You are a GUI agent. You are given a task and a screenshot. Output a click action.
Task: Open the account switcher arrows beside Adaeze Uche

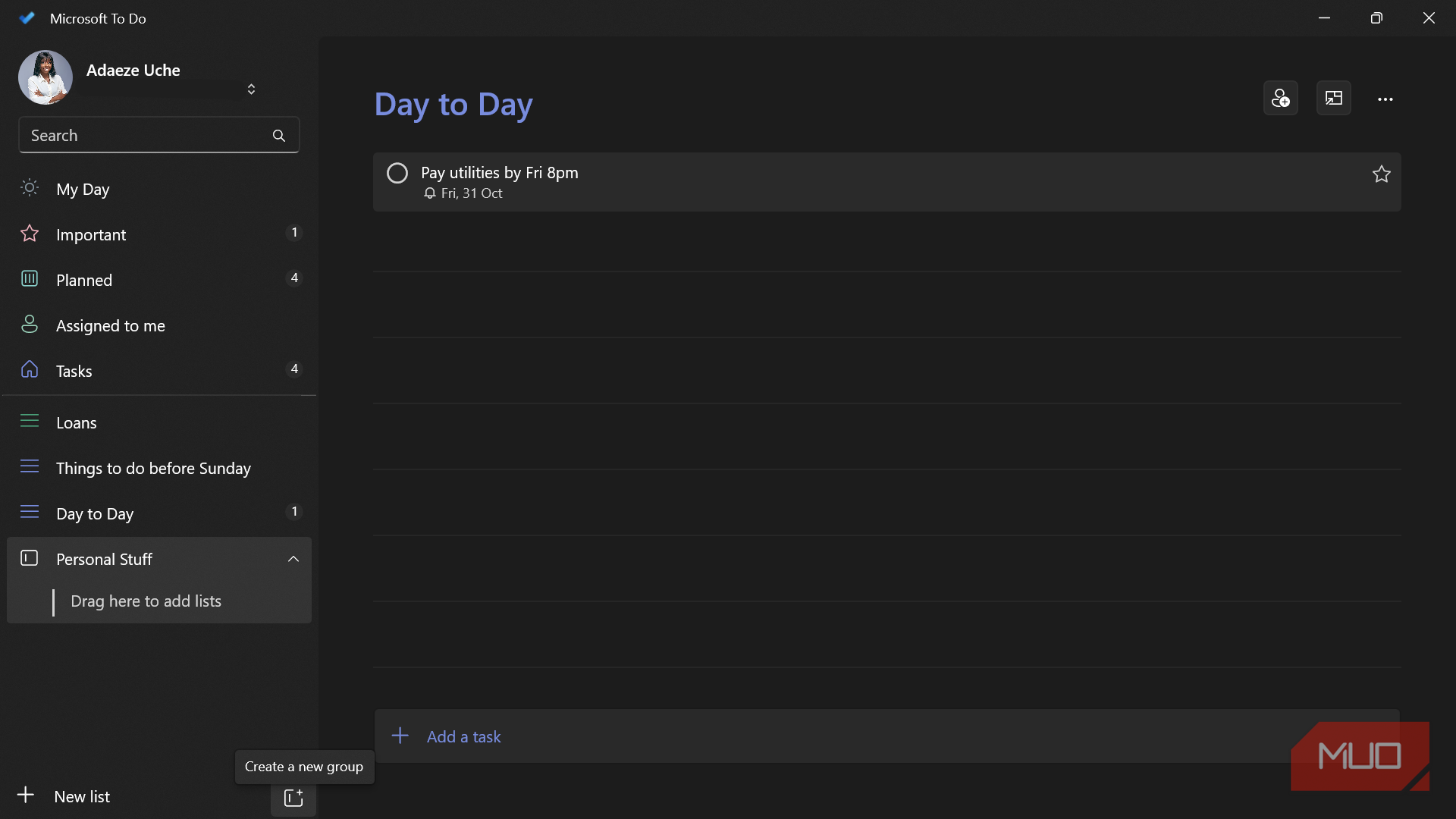[251, 89]
